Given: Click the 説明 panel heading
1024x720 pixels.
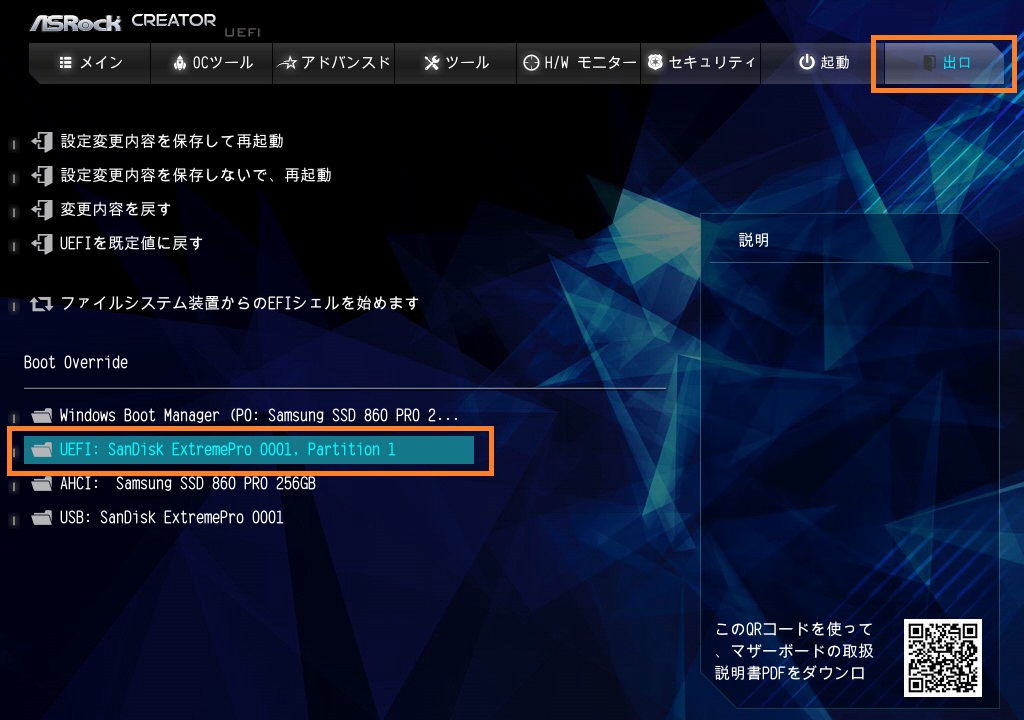Looking at the screenshot, I should (x=754, y=240).
